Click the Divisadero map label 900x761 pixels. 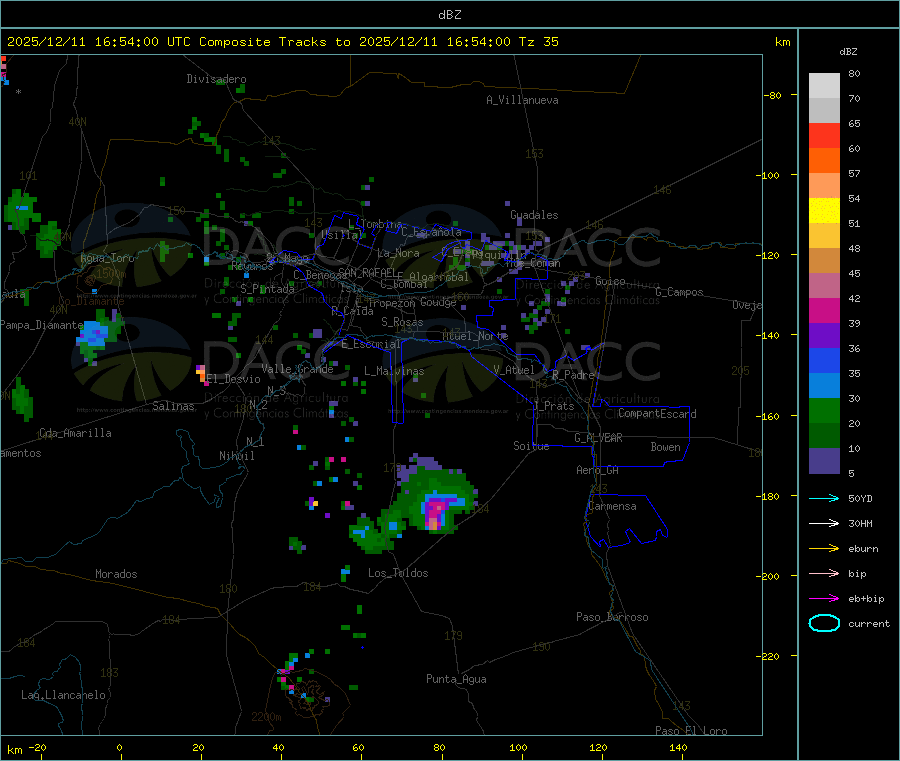coord(216,79)
